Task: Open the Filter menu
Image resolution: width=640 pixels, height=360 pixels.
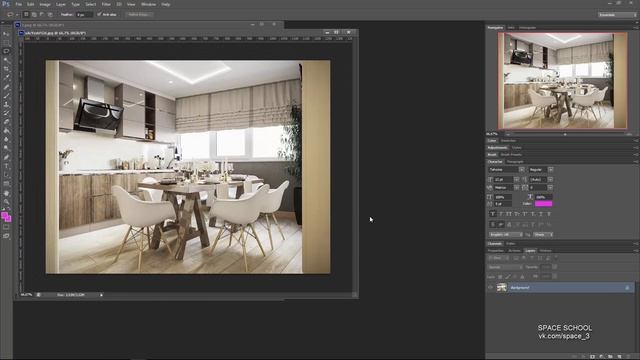Action: (x=106, y=4)
